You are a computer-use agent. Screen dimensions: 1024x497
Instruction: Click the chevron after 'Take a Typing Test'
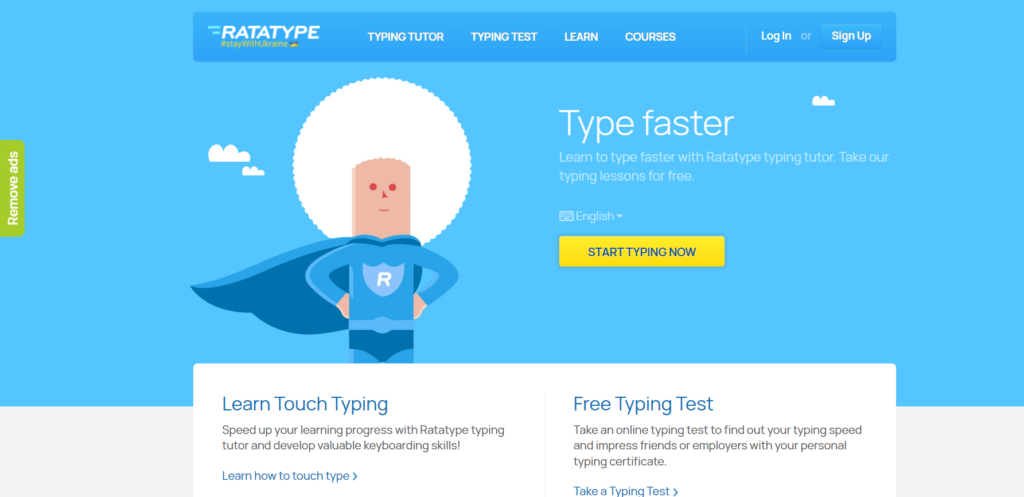coord(676,492)
